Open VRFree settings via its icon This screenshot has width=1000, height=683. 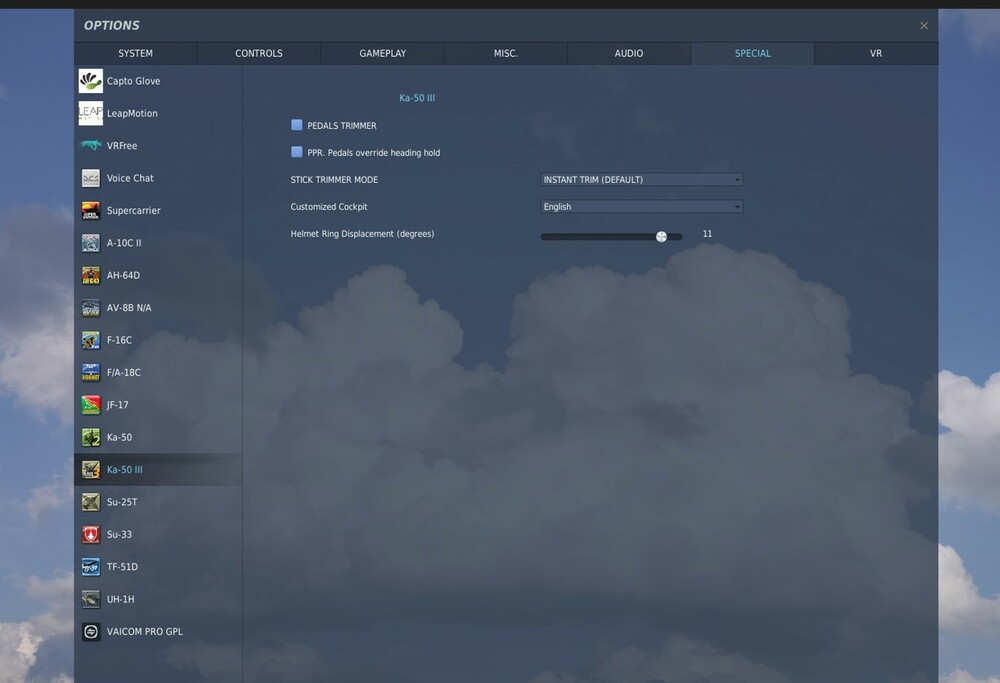point(90,145)
